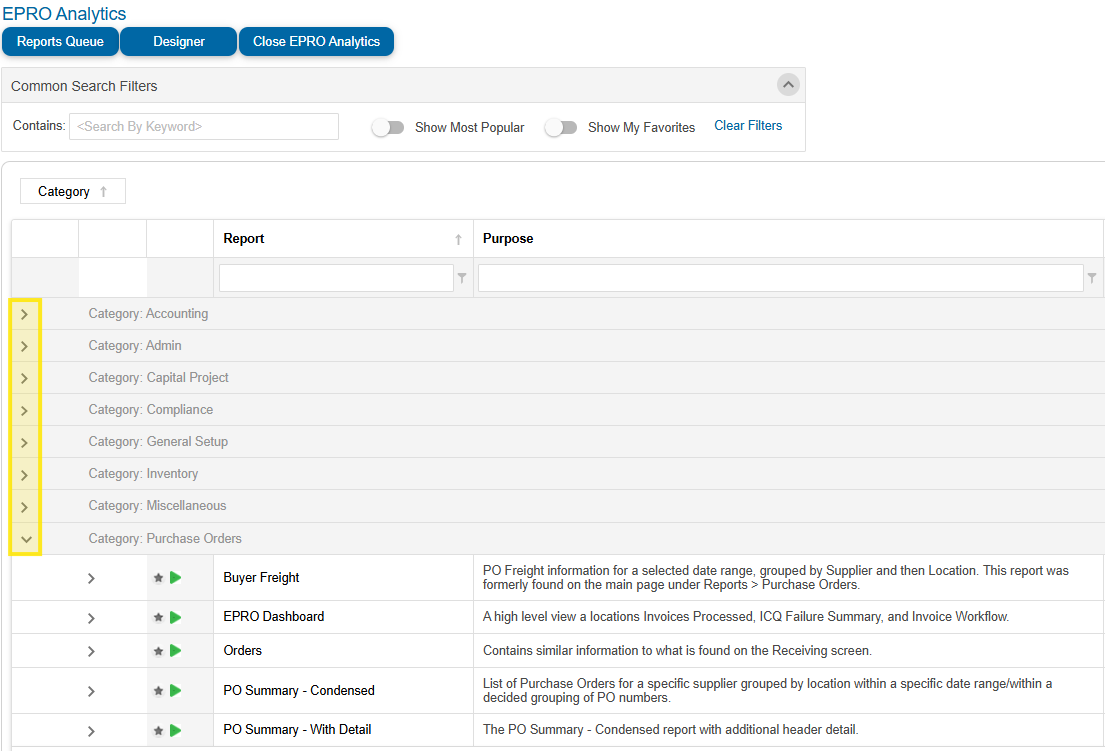Screen dimensions: 1105x751
Task: Toggle Show Most Popular switch
Action: (x=388, y=127)
